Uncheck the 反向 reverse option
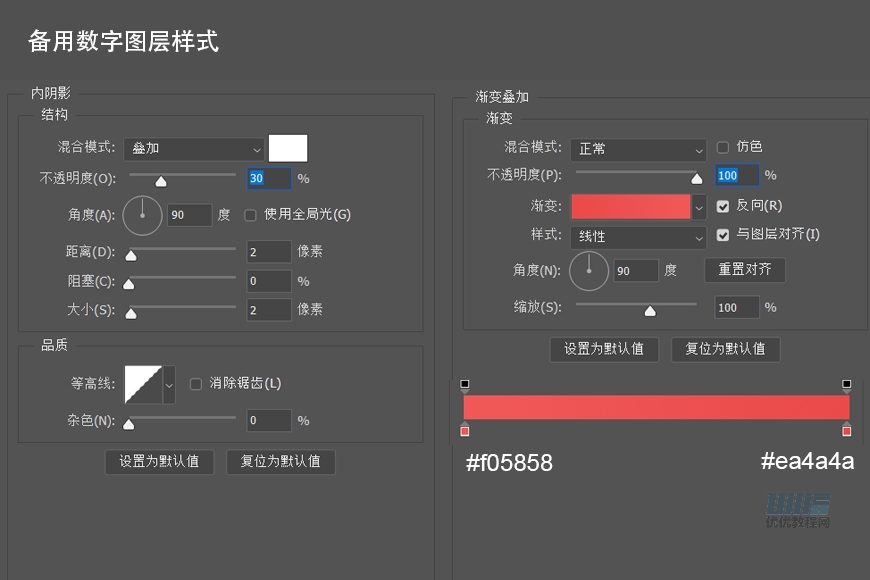The height and width of the screenshot is (580, 870). [722, 205]
